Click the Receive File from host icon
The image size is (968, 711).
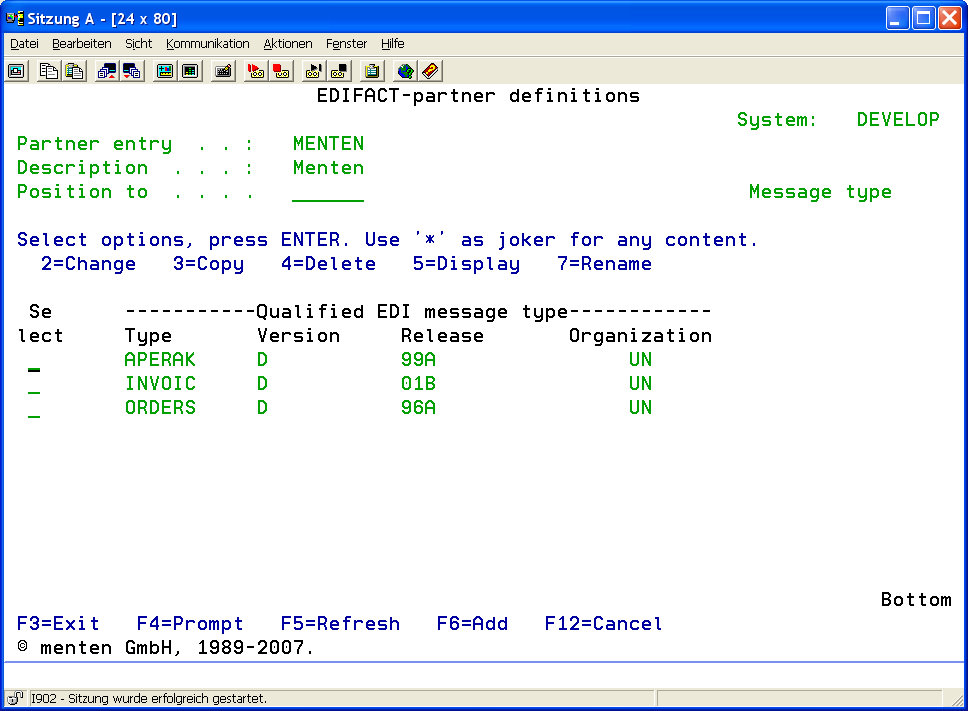132,71
